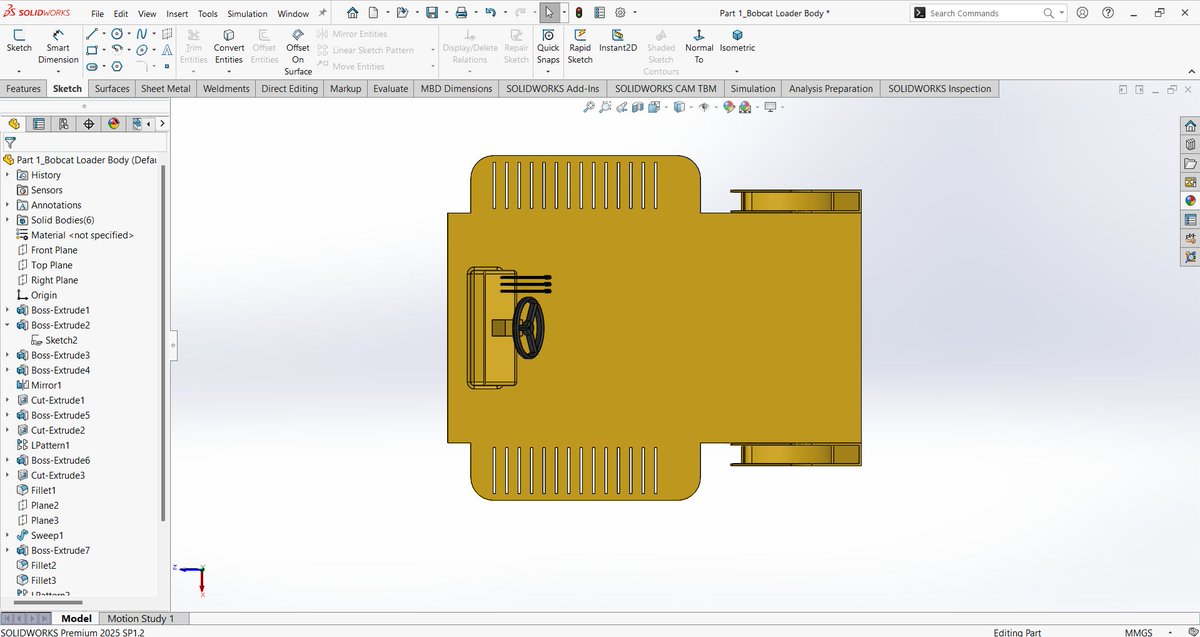Open the Simulation menu
Image resolution: width=1200 pixels, height=637 pixels.
click(247, 14)
